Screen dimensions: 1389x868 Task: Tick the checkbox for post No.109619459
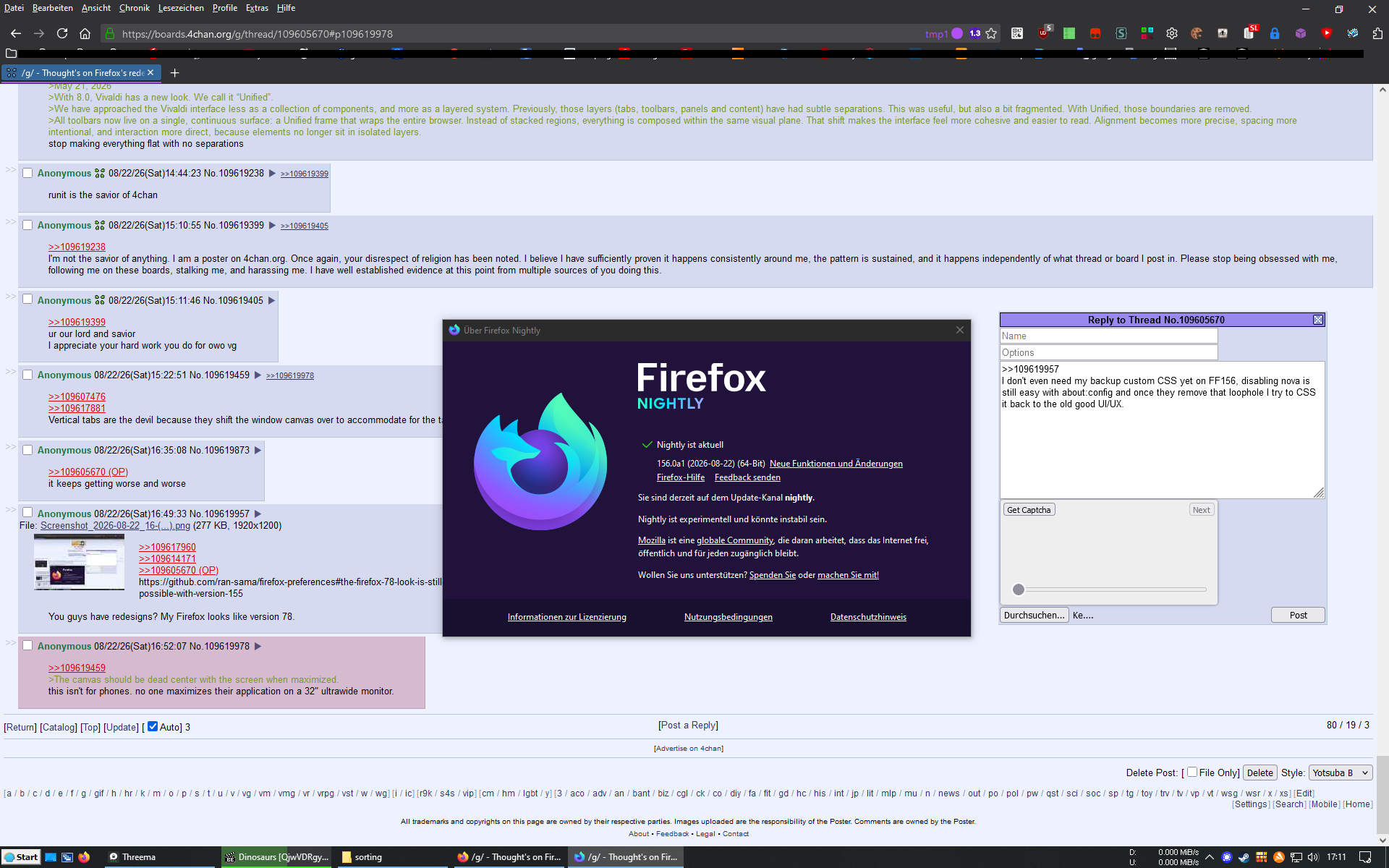click(27, 375)
